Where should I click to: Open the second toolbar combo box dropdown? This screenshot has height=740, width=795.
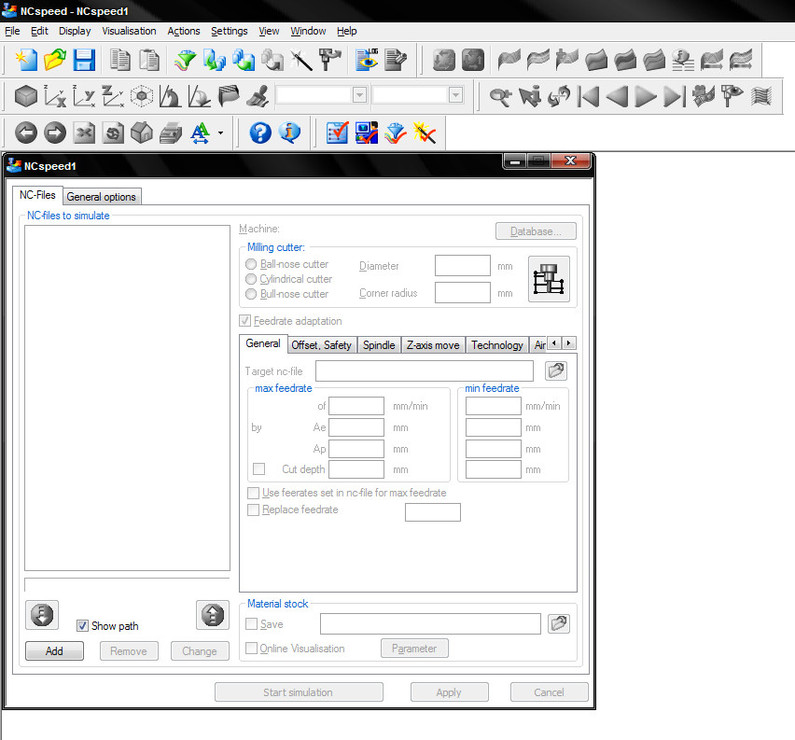(x=456, y=95)
